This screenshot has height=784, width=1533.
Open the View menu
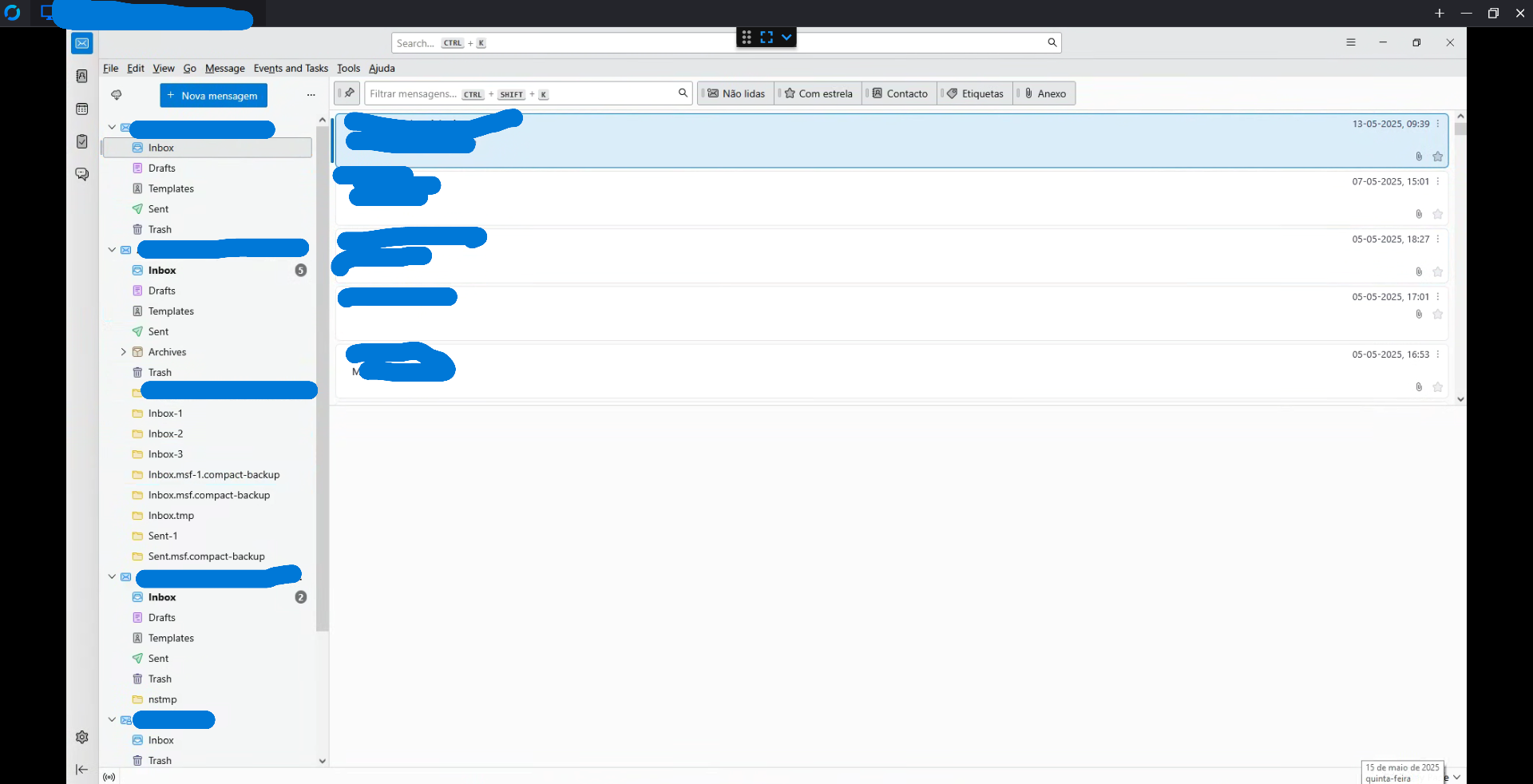pos(164,69)
